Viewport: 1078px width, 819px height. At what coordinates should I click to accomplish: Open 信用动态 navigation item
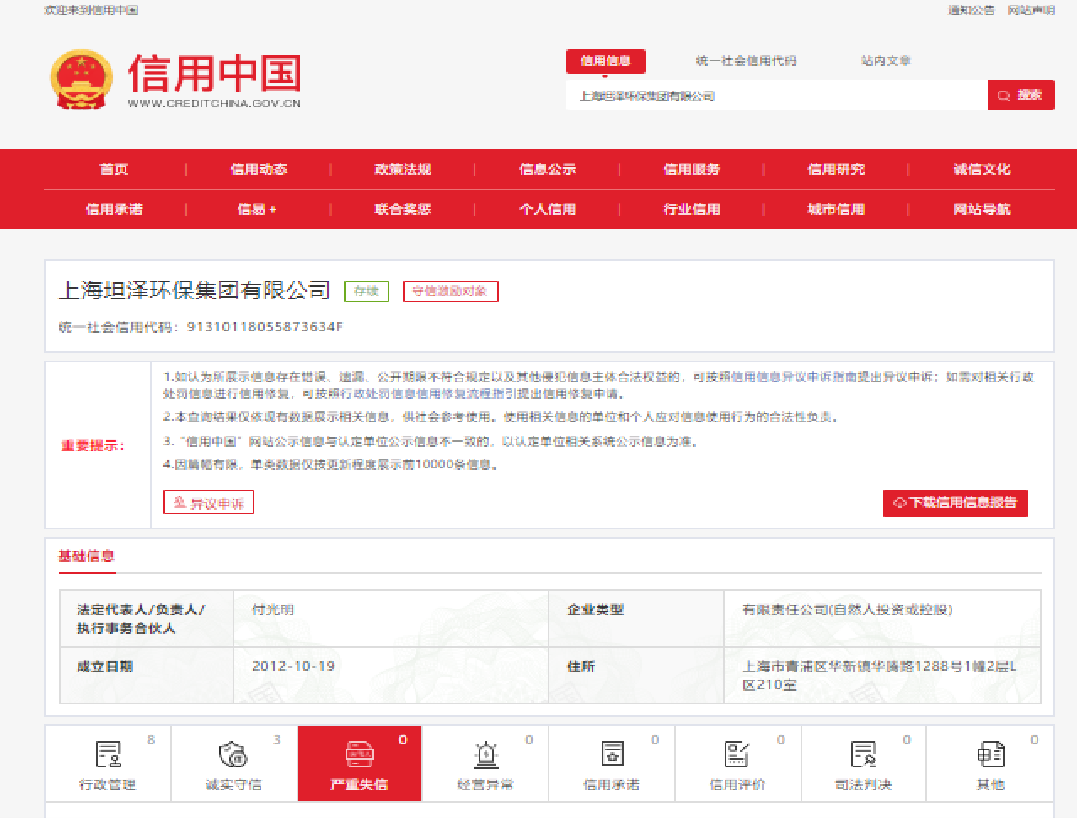tap(258, 169)
